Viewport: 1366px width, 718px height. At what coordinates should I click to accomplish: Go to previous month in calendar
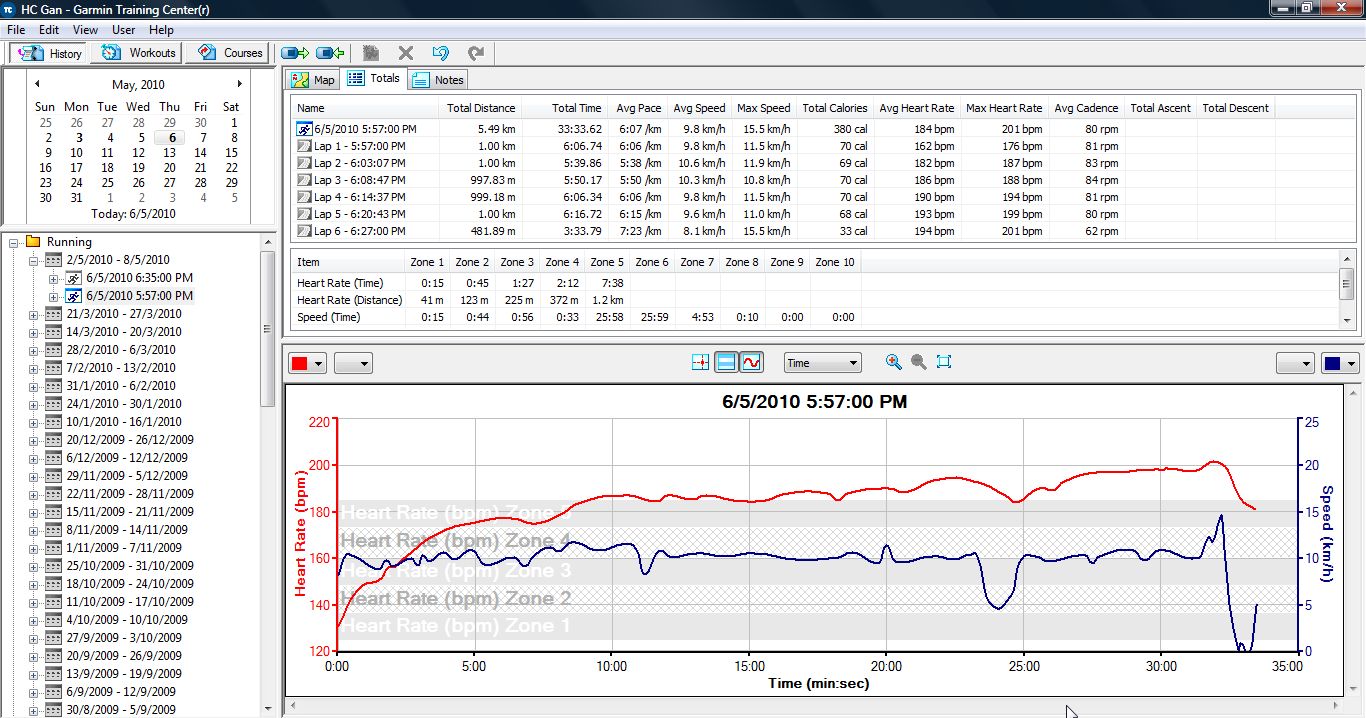37,84
